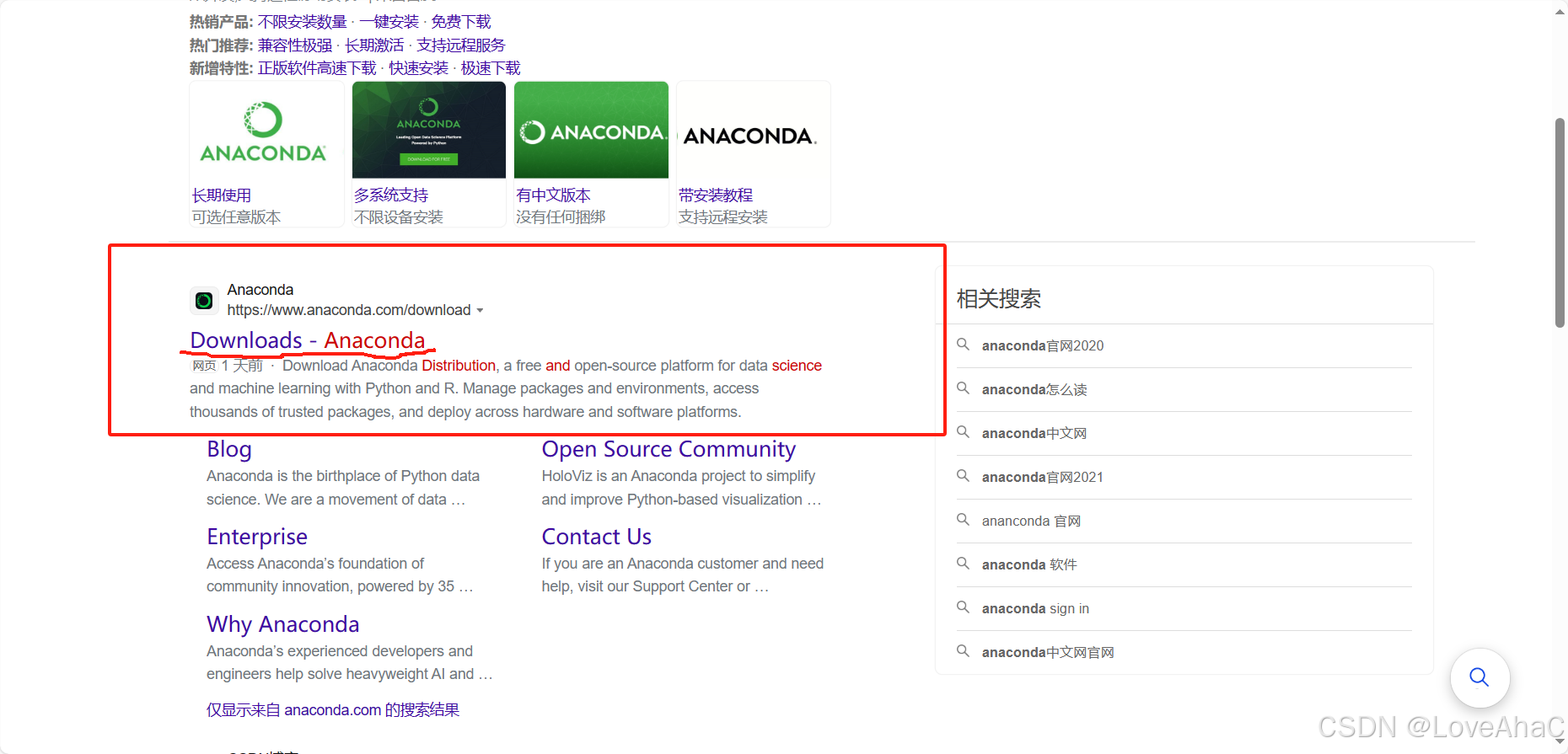The image size is (1568, 754).
Task: Click the 相关搜索 heading
Action: point(999,299)
